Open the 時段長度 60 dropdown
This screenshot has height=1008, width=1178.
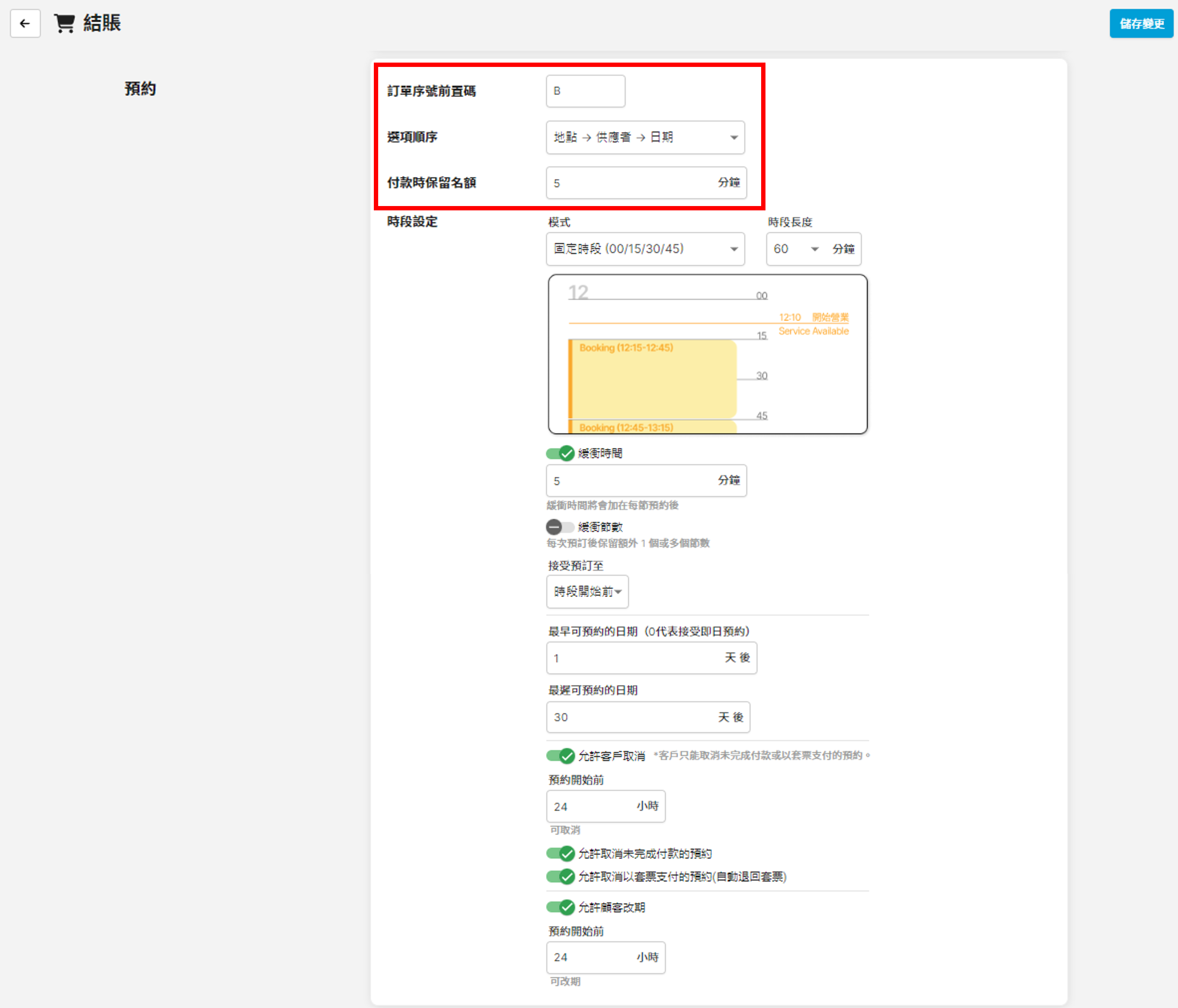coord(796,249)
